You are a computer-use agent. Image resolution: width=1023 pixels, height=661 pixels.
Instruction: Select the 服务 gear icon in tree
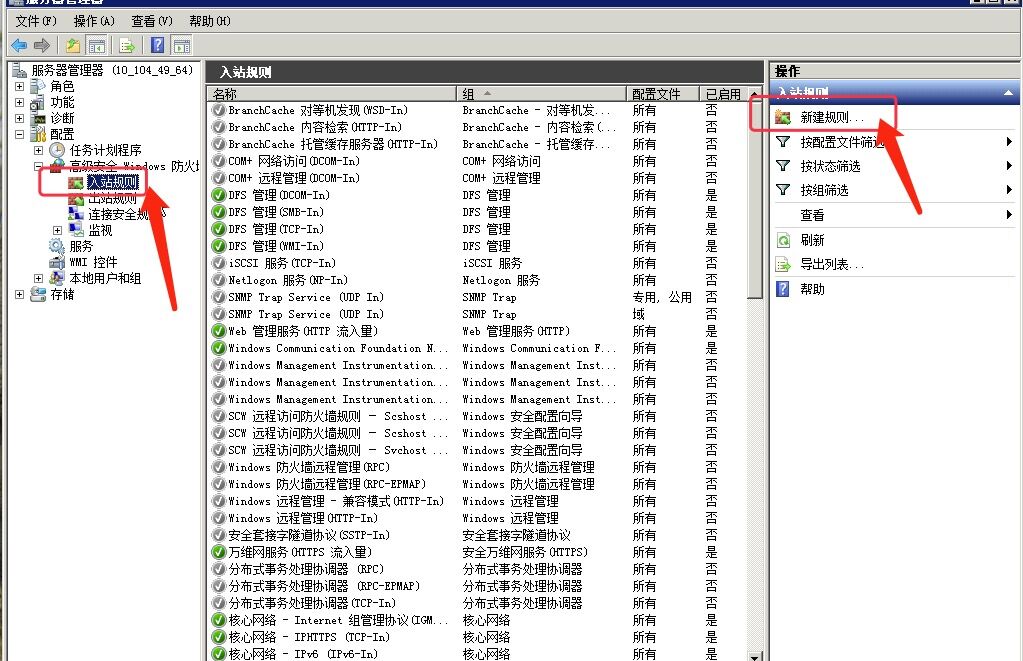[56, 246]
